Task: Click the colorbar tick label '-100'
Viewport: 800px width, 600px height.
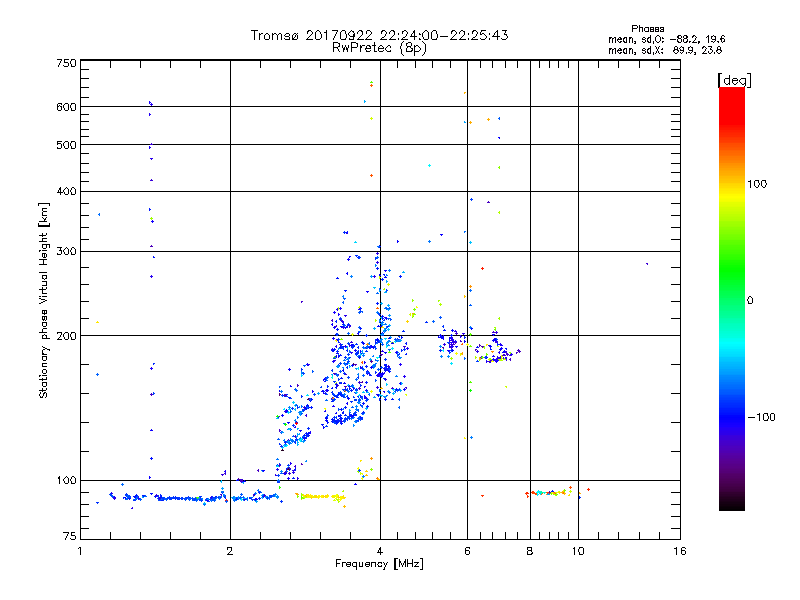Action: 761,417
